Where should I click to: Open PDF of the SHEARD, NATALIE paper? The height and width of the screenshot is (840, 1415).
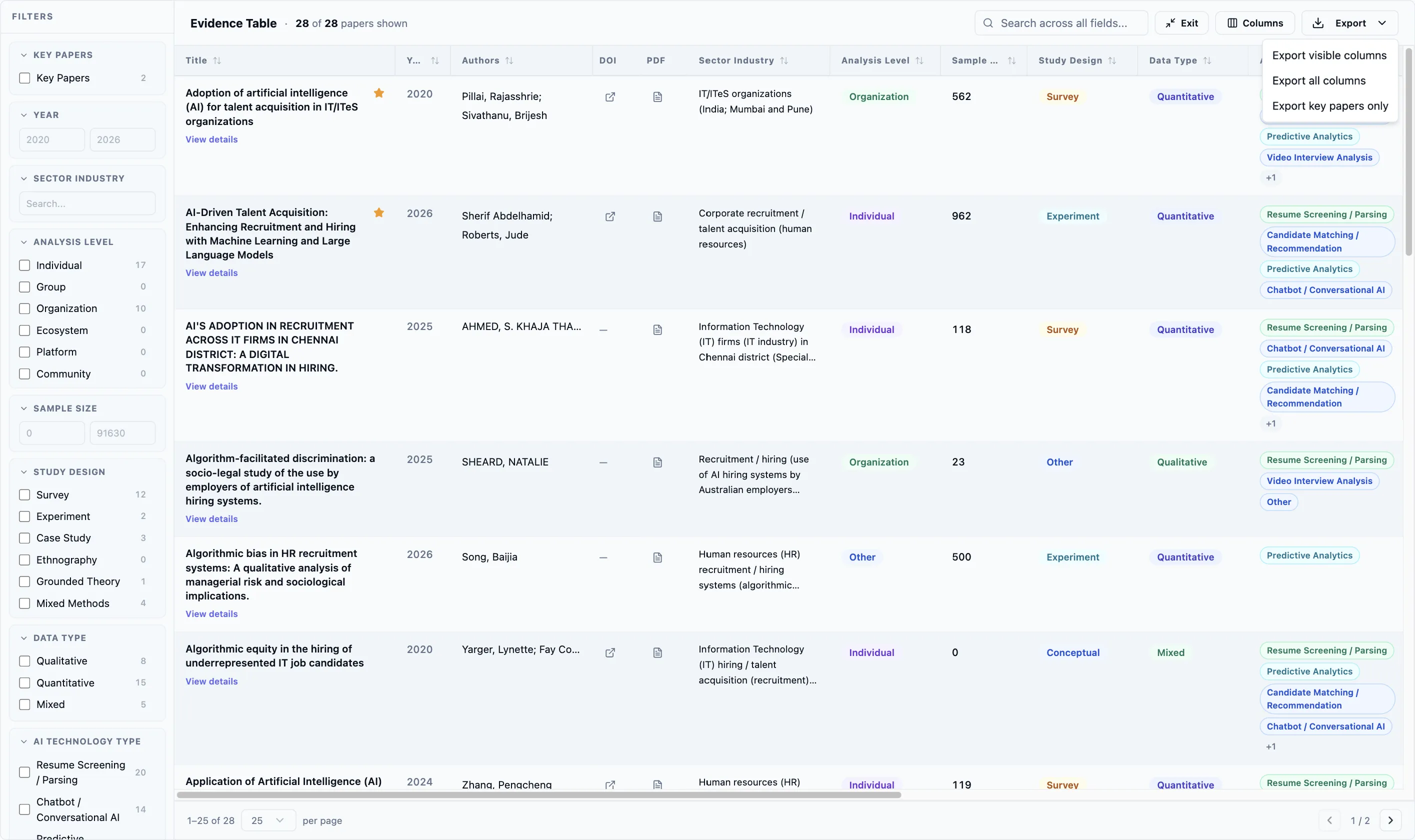pyautogui.click(x=657, y=462)
